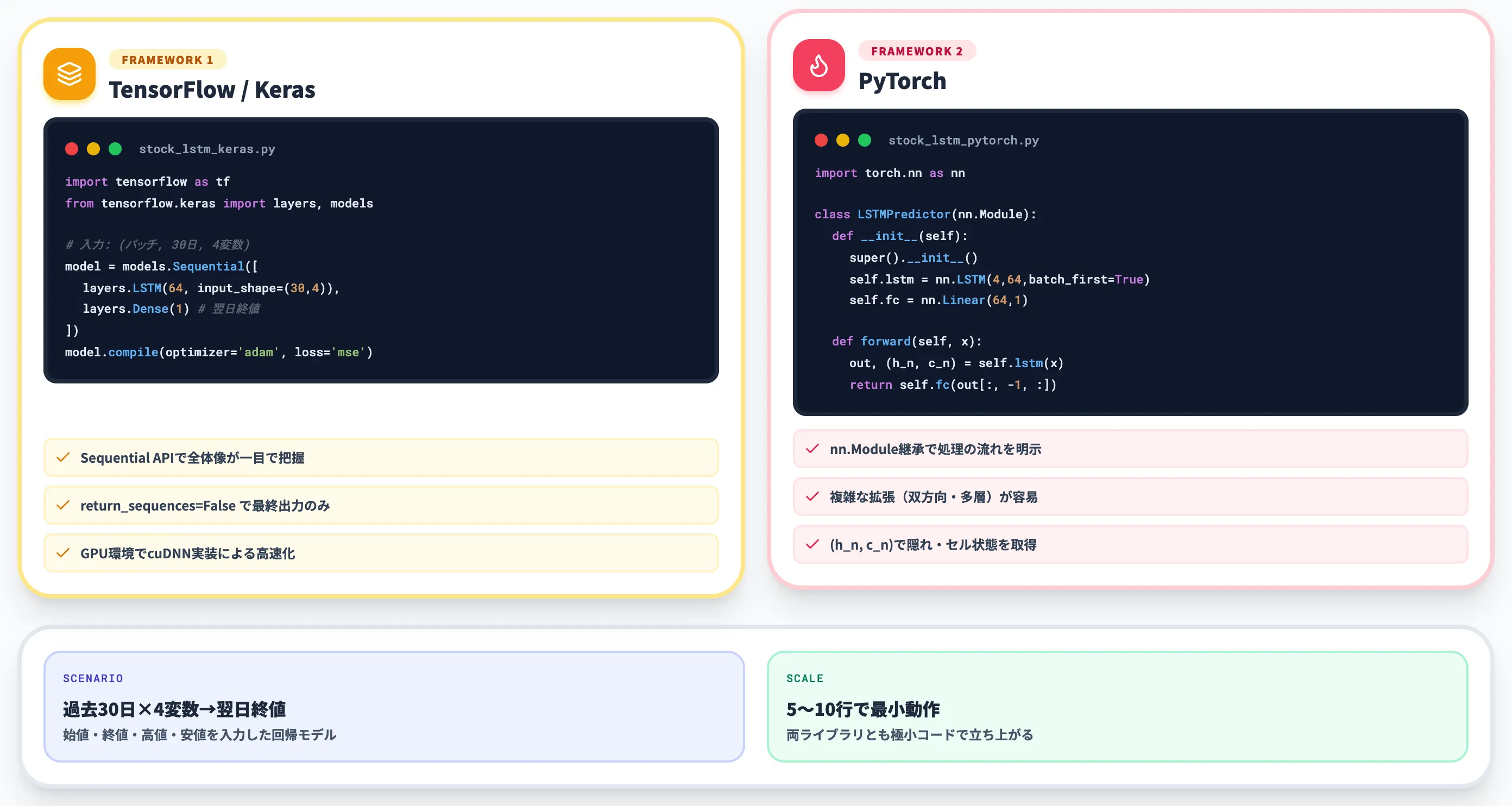Select the return_sequences=False で最終出力のみ row

[381, 506]
